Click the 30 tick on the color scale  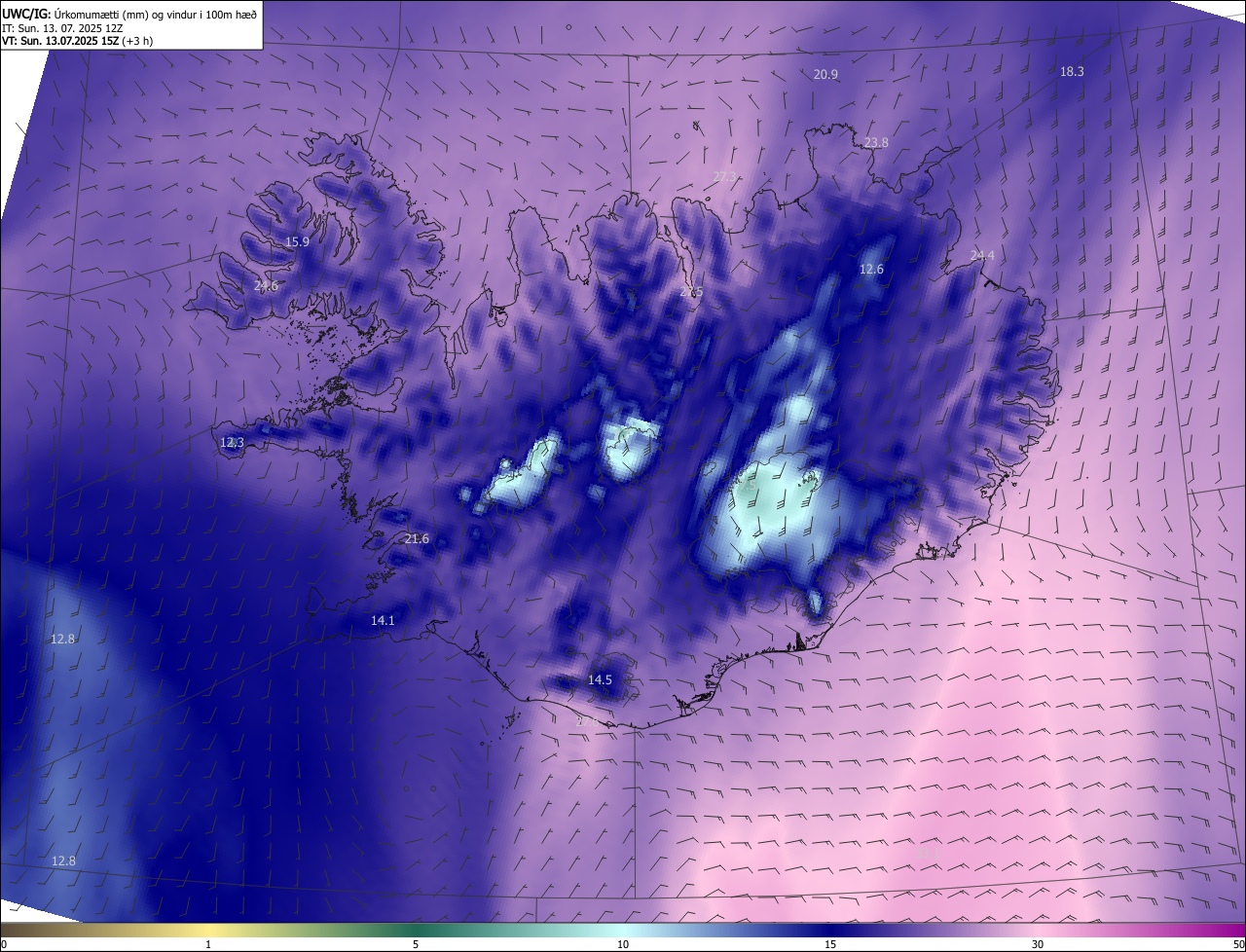(1038, 944)
